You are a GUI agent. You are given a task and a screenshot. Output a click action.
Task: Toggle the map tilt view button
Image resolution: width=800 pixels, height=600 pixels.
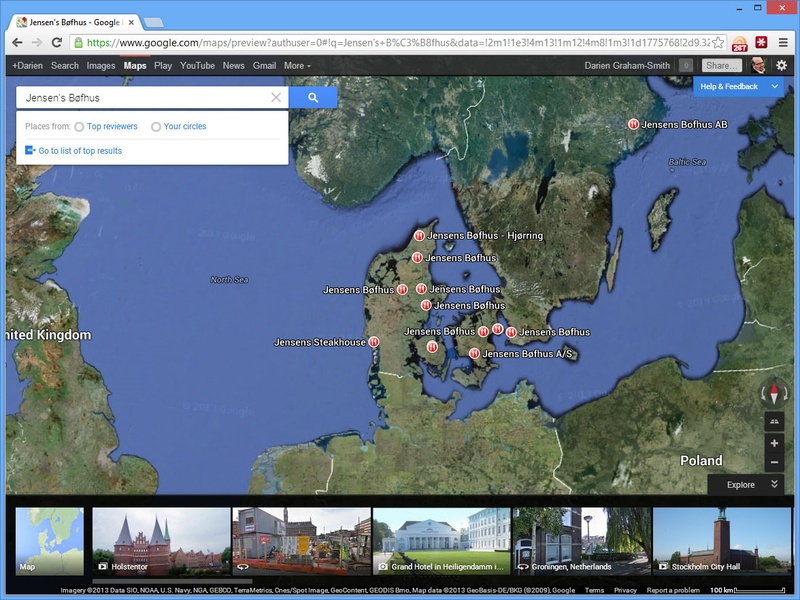point(774,421)
